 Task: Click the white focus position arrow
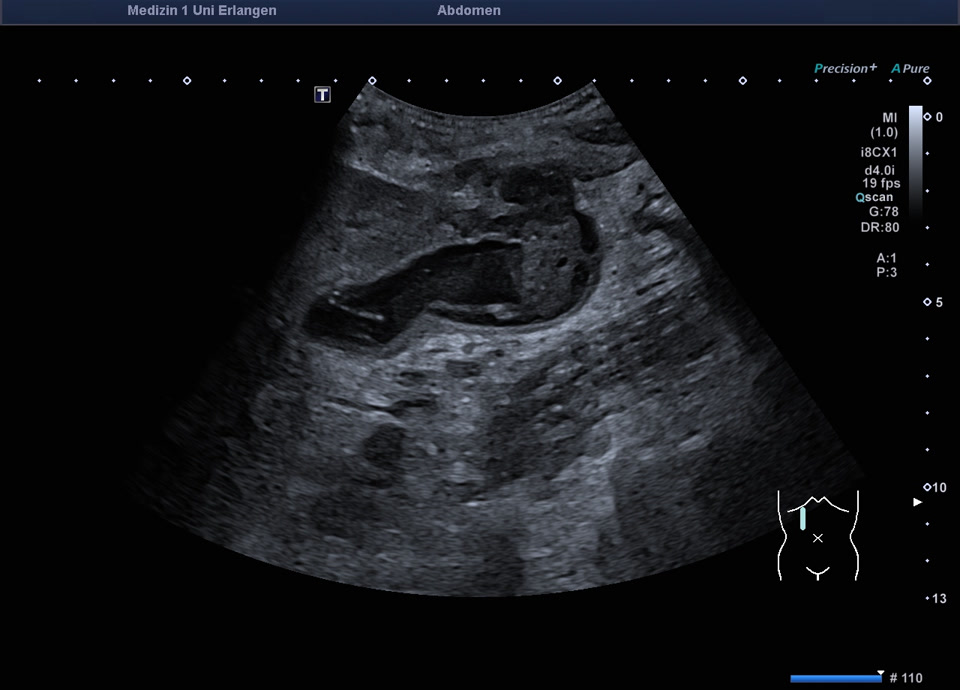(x=917, y=502)
